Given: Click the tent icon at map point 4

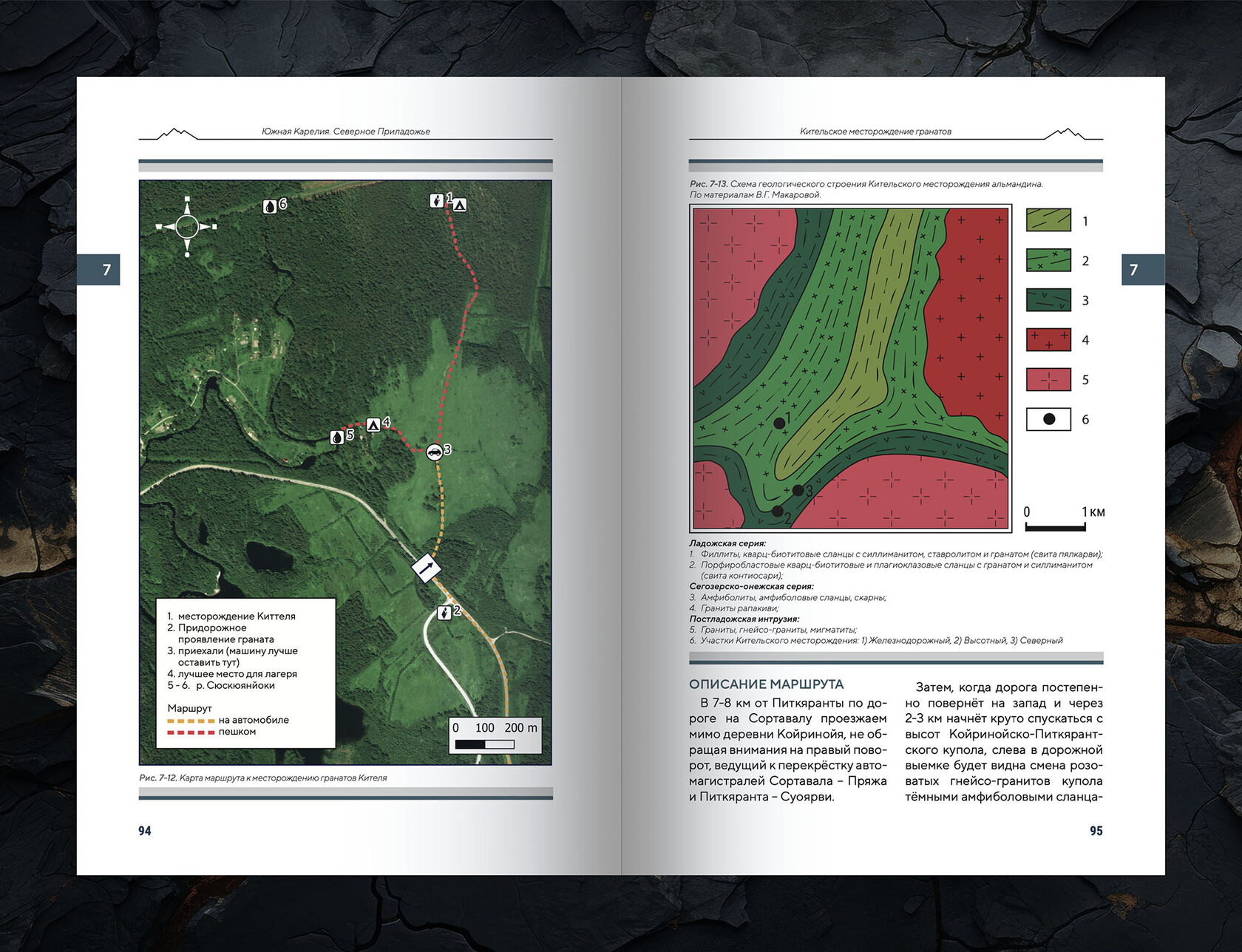Looking at the screenshot, I should pyautogui.click(x=373, y=424).
